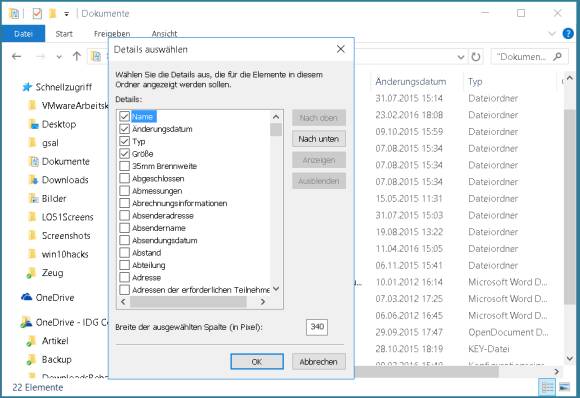Uncheck the Größe checkbox
Screen dimensions: 580x398
(x=124, y=154)
